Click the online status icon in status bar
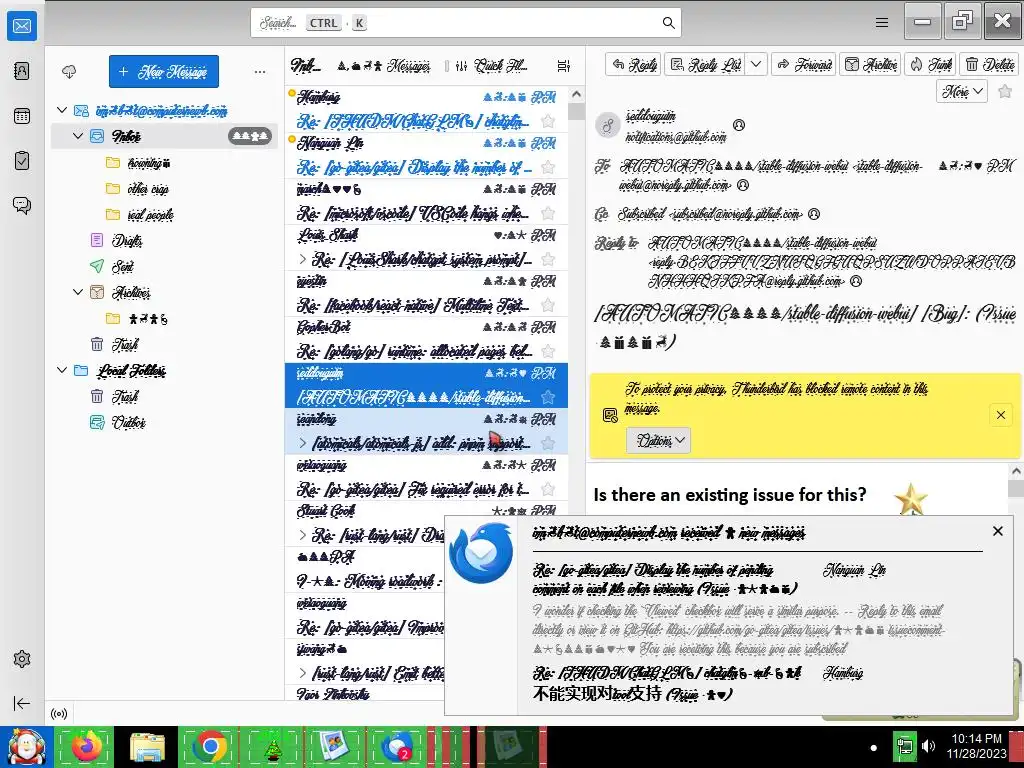Viewport: 1024px width, 768px height. 59,714
